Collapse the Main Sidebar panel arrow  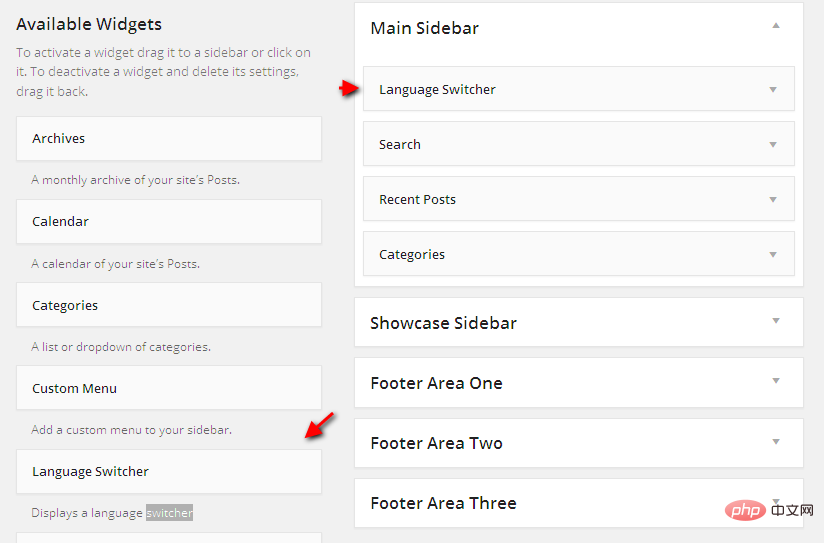pos(776,26)
